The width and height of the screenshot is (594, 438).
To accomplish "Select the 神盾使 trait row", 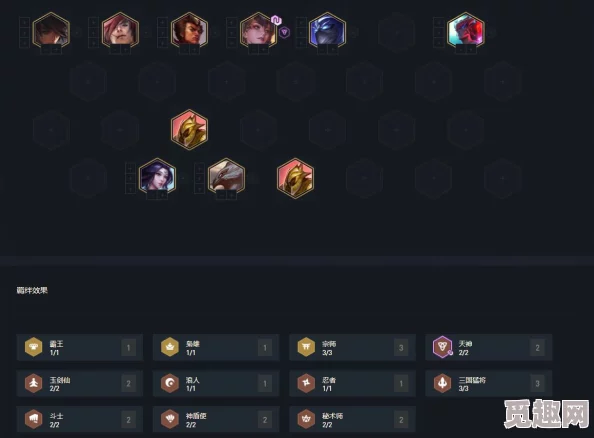I will pos(216,419).
